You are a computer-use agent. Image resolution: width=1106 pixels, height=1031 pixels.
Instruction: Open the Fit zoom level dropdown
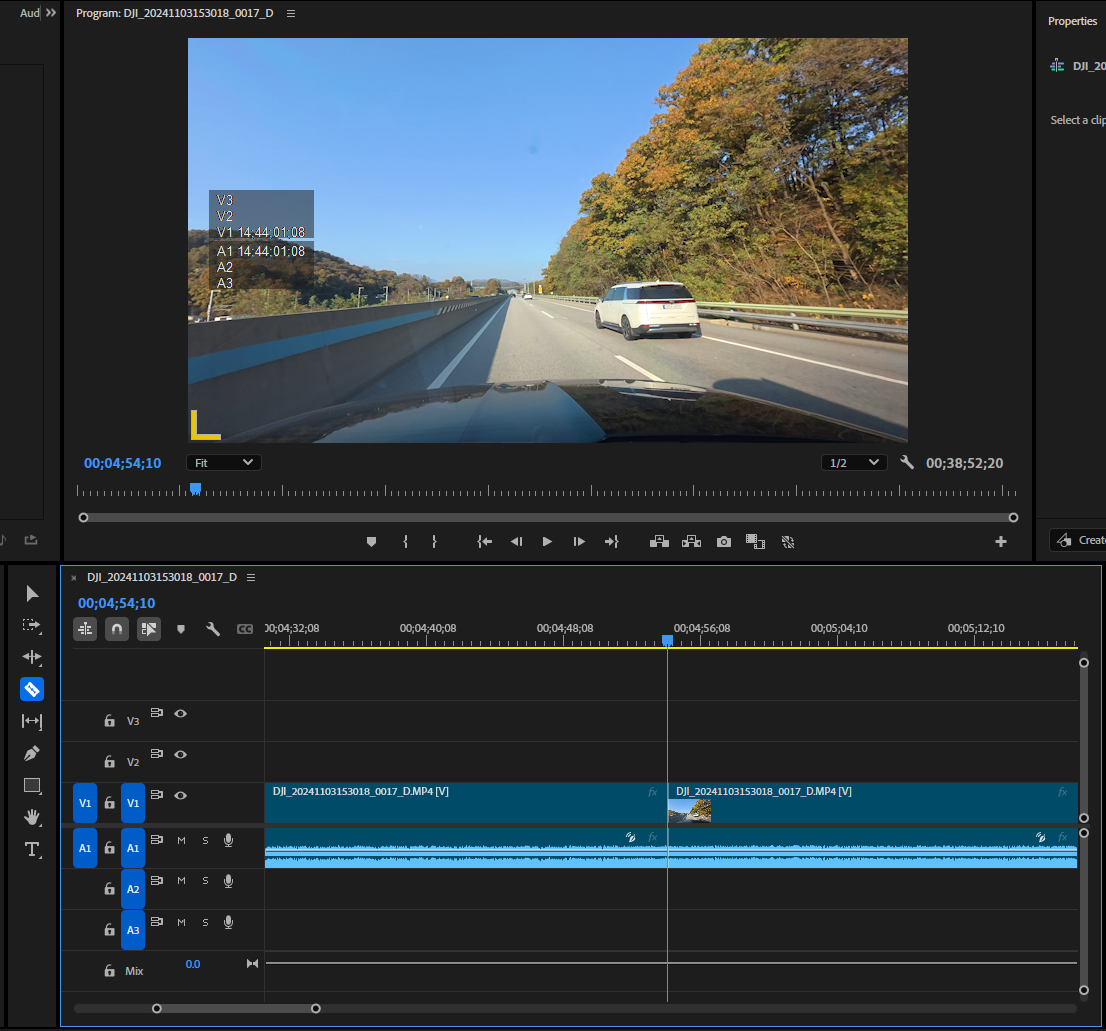[x=224, y=463]
